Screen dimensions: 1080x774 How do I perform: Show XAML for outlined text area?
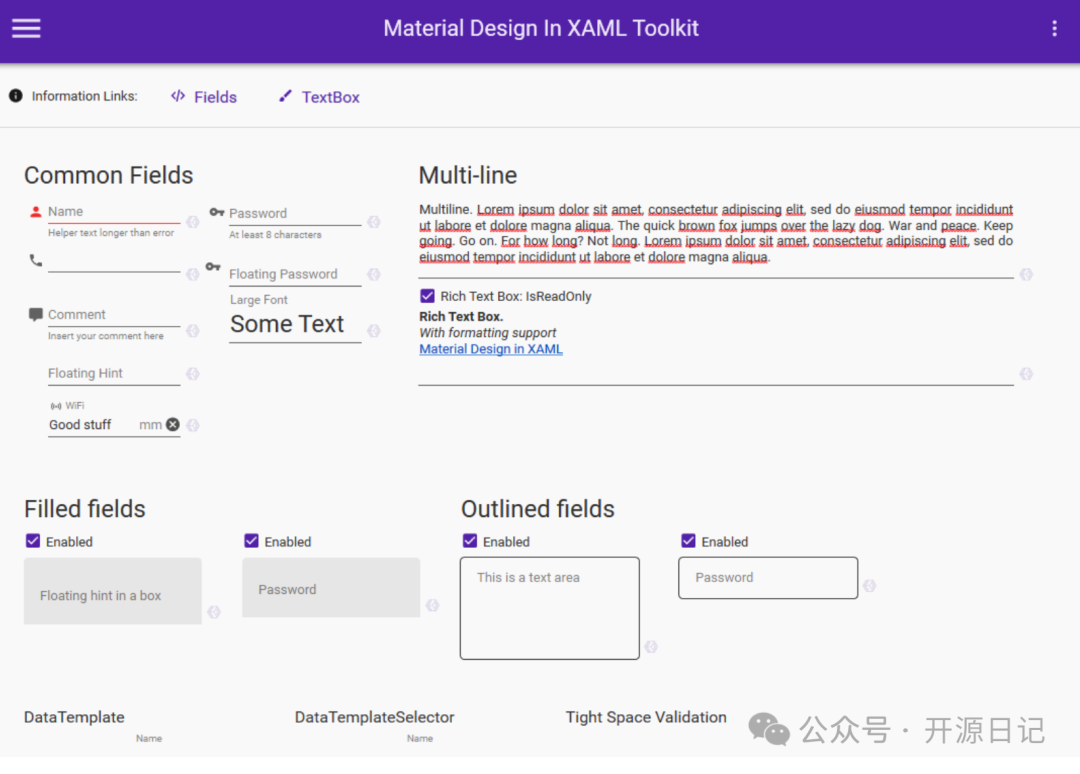[x=651, y=647]
